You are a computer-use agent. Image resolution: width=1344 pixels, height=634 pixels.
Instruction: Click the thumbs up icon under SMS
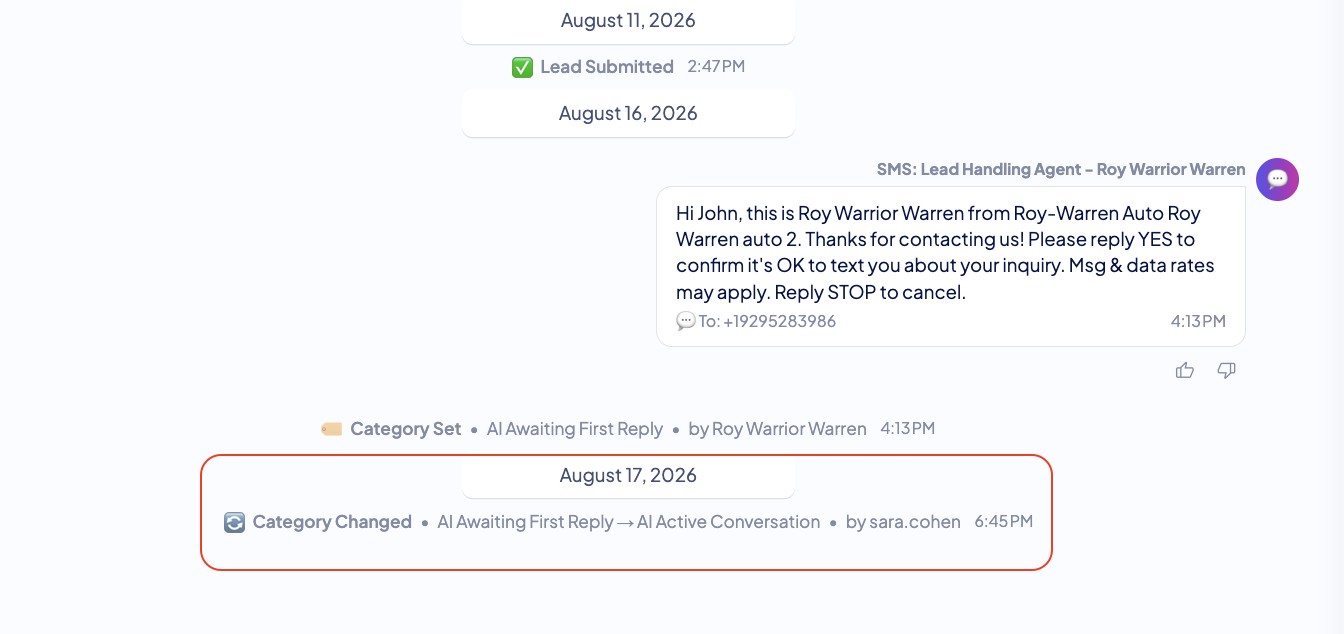coord(1185,370)
